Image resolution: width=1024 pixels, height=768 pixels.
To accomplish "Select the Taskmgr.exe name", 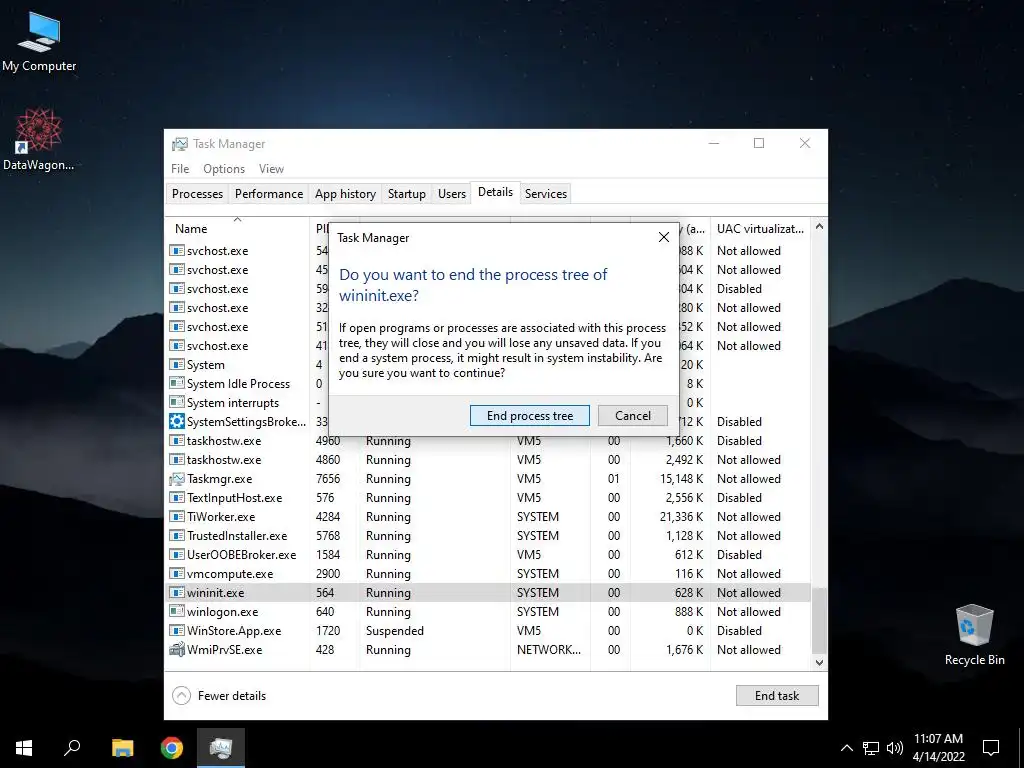I will 219,479.
